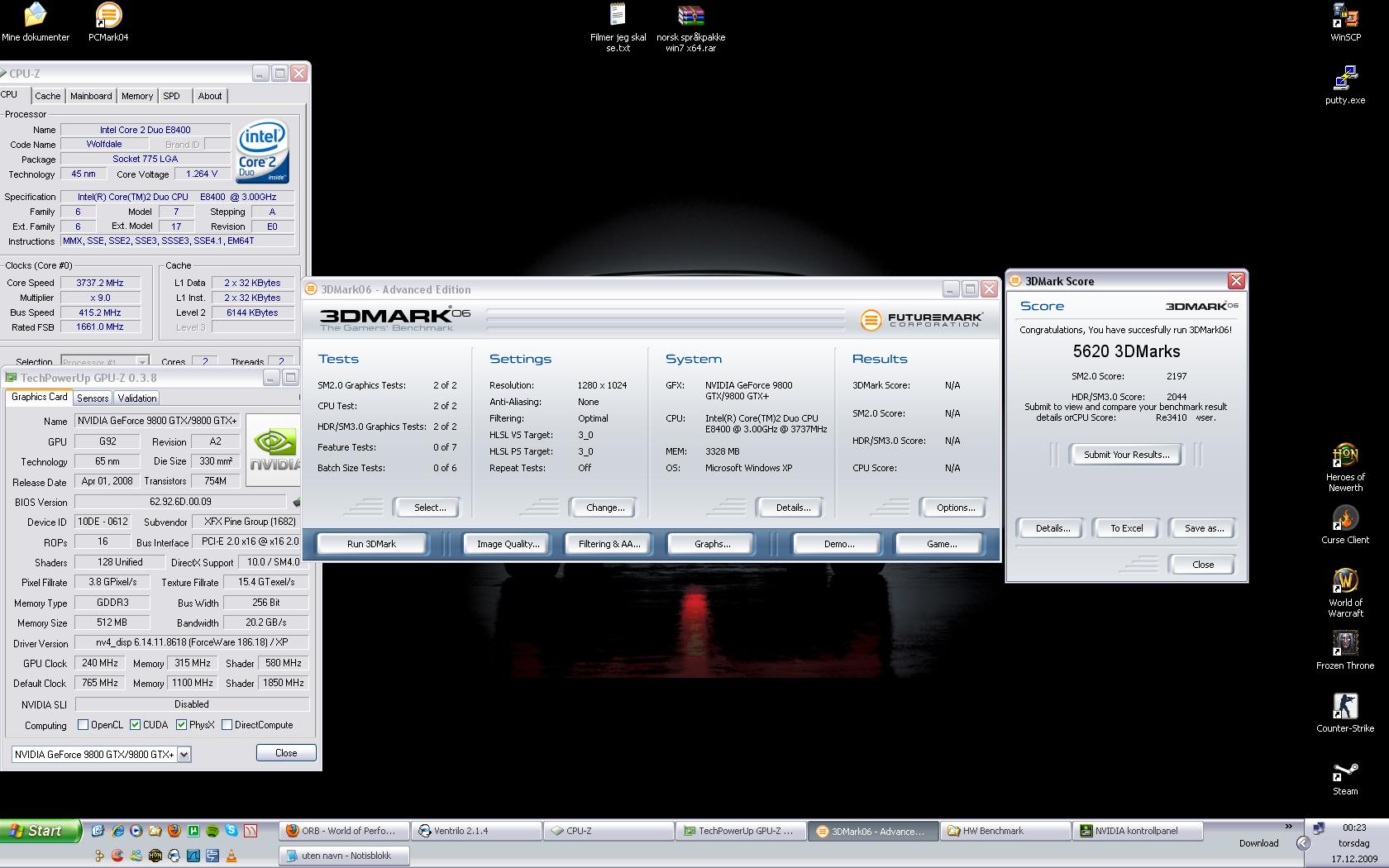Click the Run 3DMark button
Screen dimensions: 1389x868
click(371, 544)
